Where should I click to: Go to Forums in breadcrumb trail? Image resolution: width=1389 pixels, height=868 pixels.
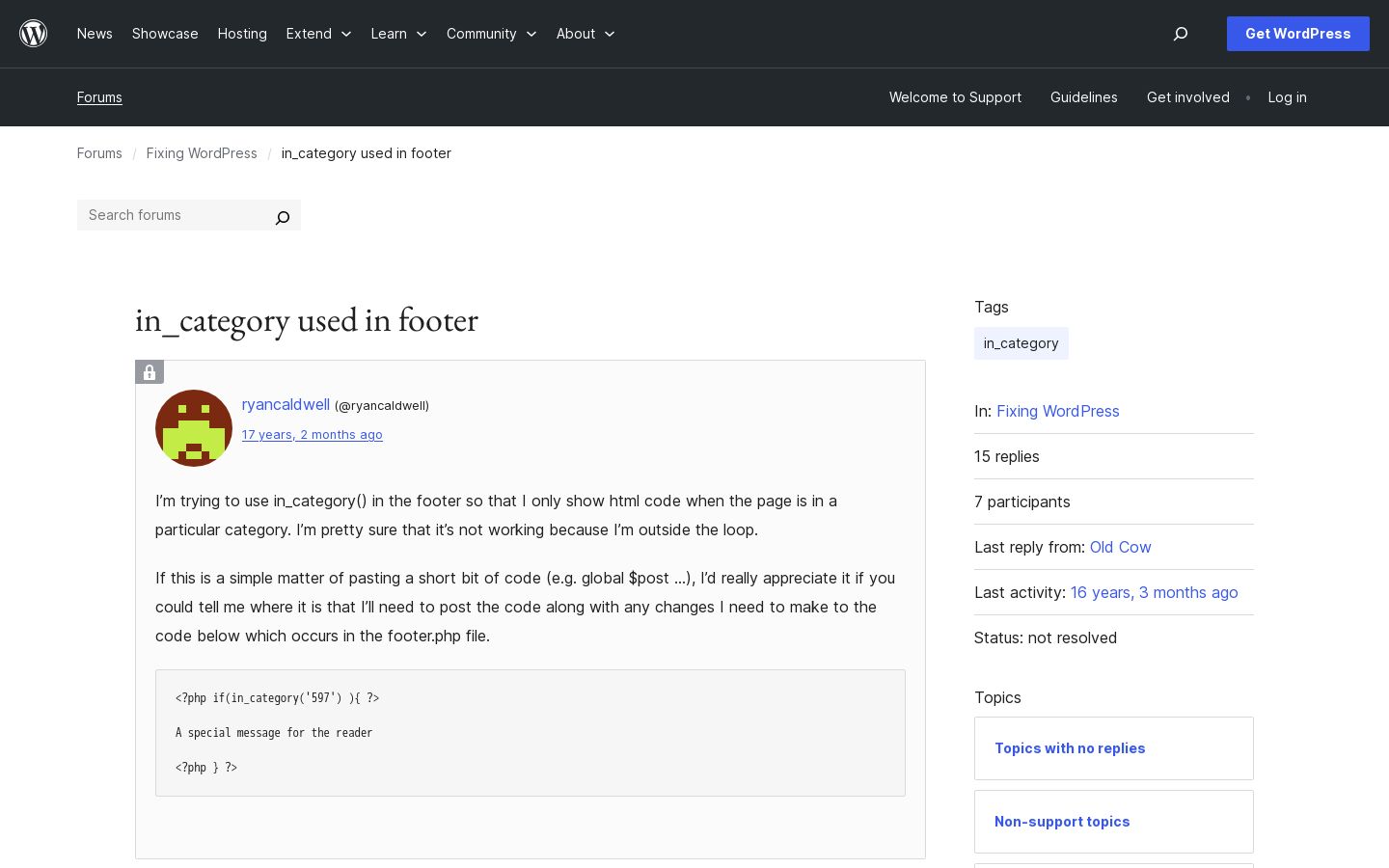99,153
